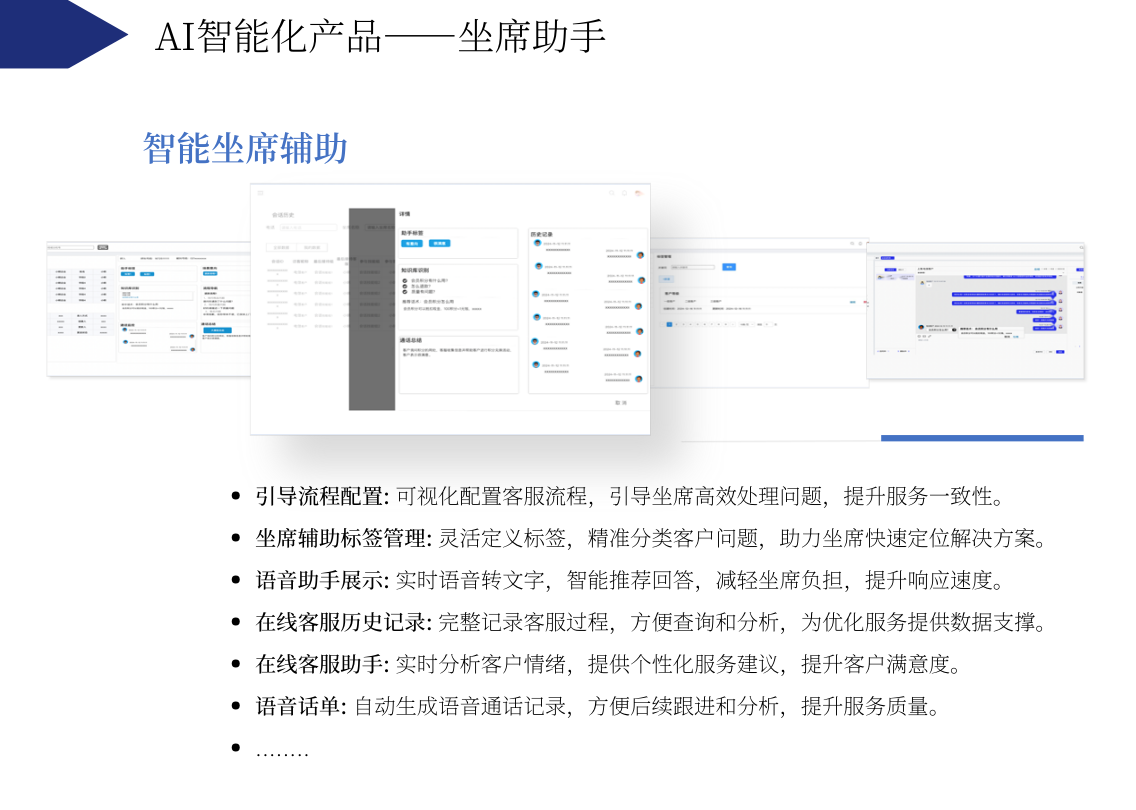Click the user avatar icon in center screenshot header
This screenshot has width=1136, height=810.
[638, 193]
